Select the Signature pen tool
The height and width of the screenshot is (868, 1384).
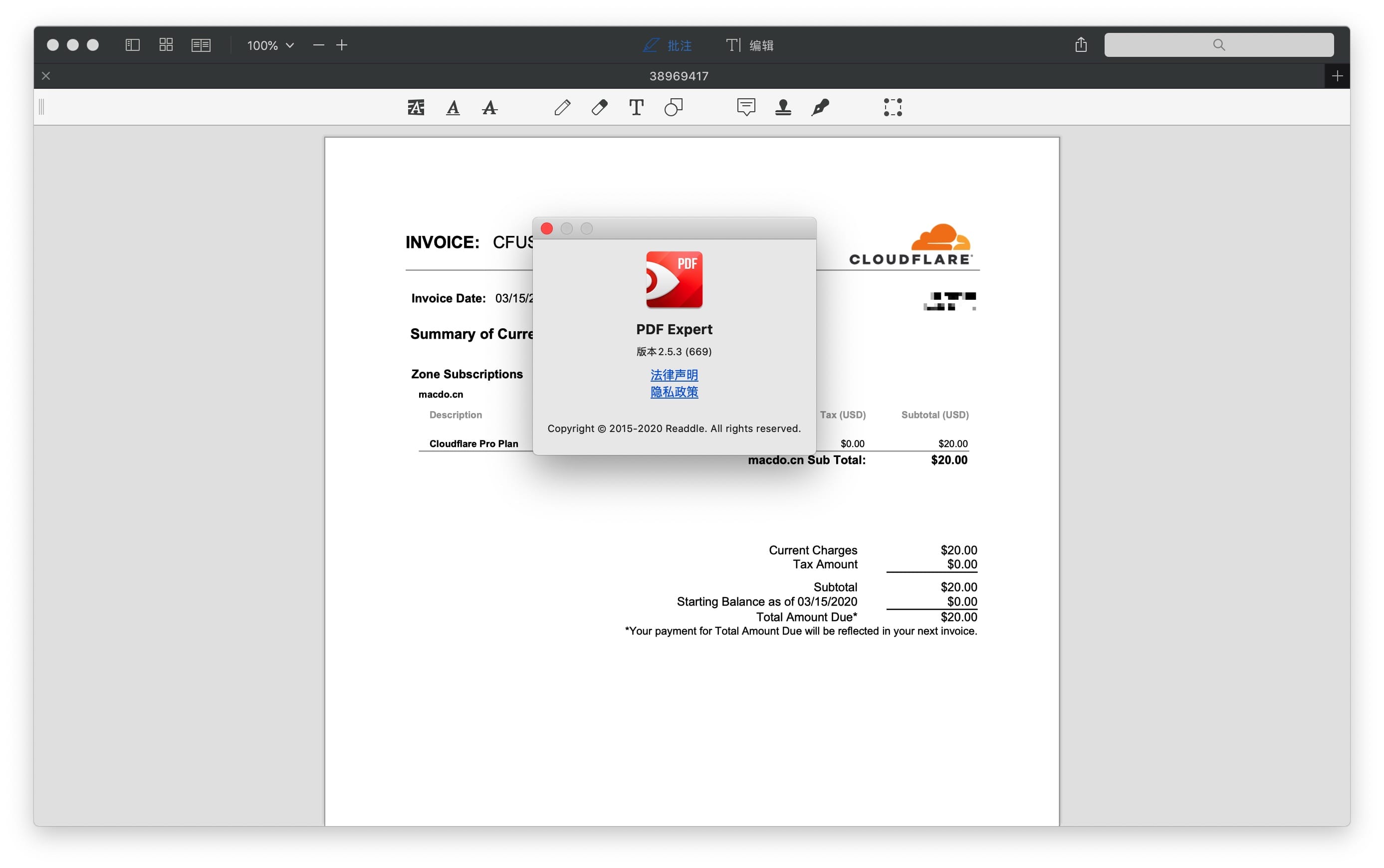[x=820, y=107]
